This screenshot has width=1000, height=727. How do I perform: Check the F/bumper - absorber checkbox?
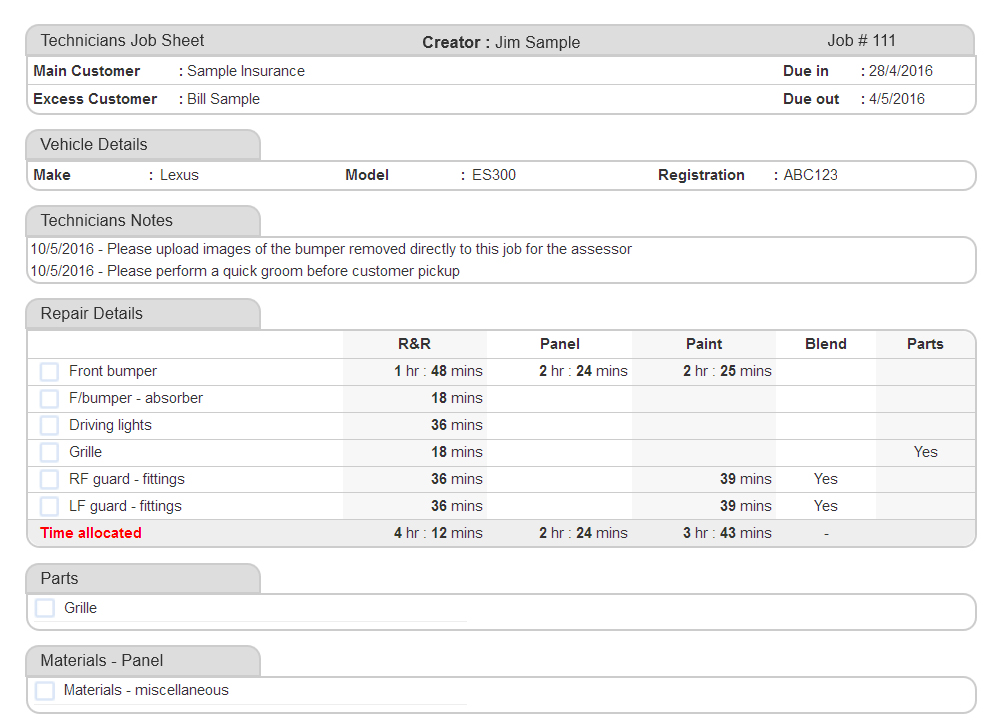point(49,399)
